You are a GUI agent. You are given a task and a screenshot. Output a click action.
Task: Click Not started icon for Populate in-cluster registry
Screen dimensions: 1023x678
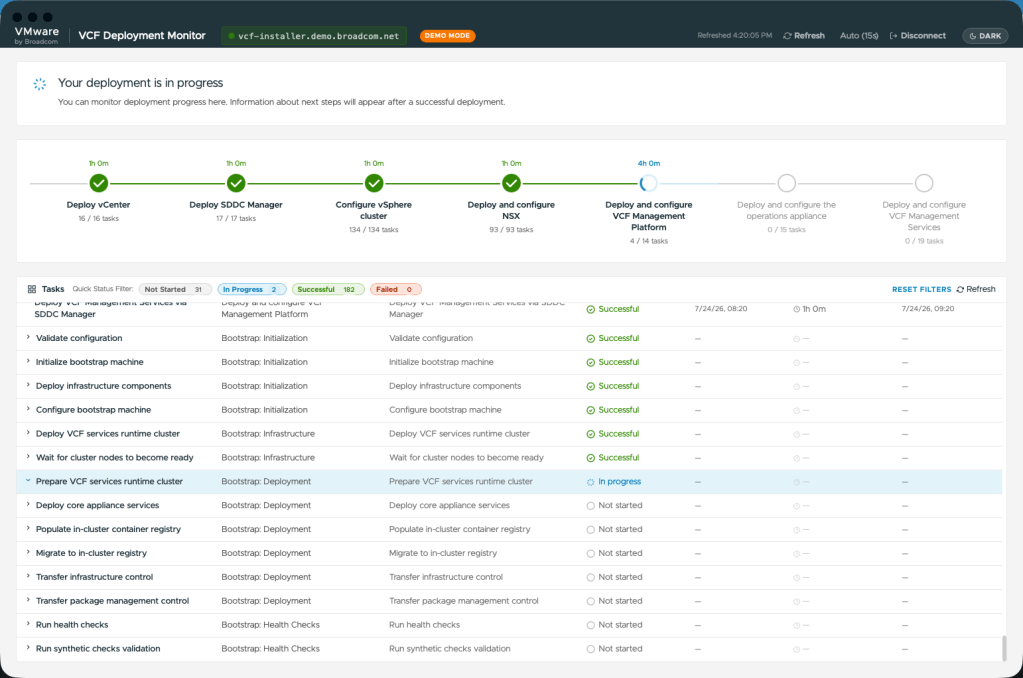click(590, 530)
